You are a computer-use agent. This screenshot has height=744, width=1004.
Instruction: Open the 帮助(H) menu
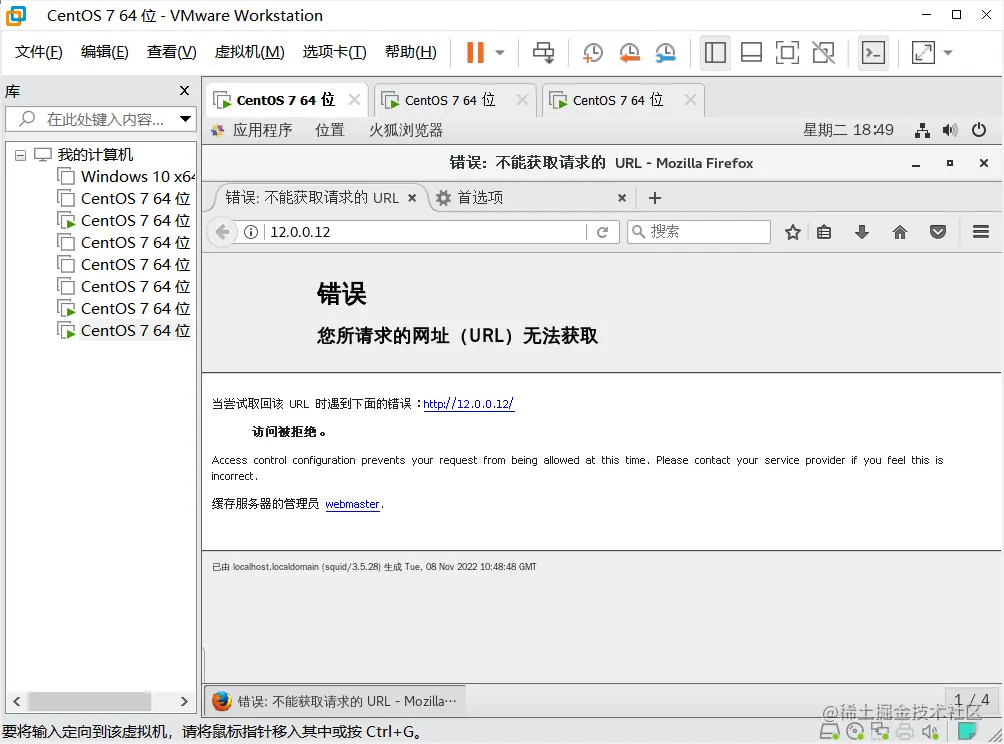[x=410, y=52]
